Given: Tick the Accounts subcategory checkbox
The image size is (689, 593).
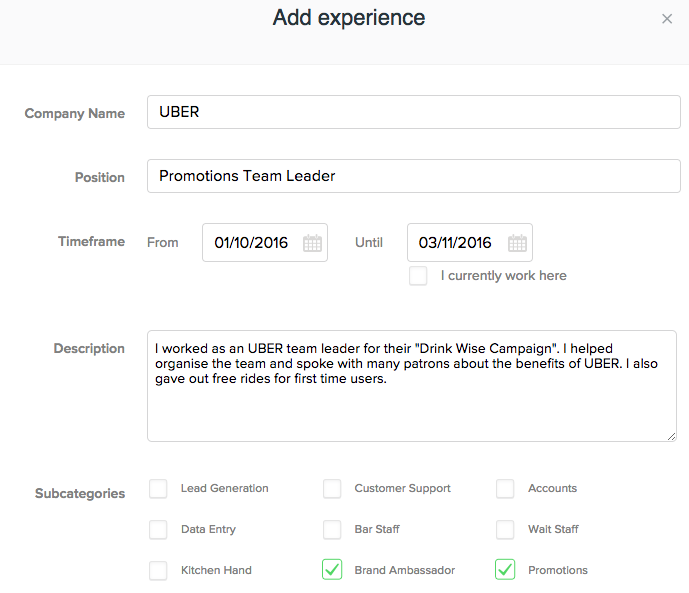Looking at the screenshot, I should coord(505,489).
